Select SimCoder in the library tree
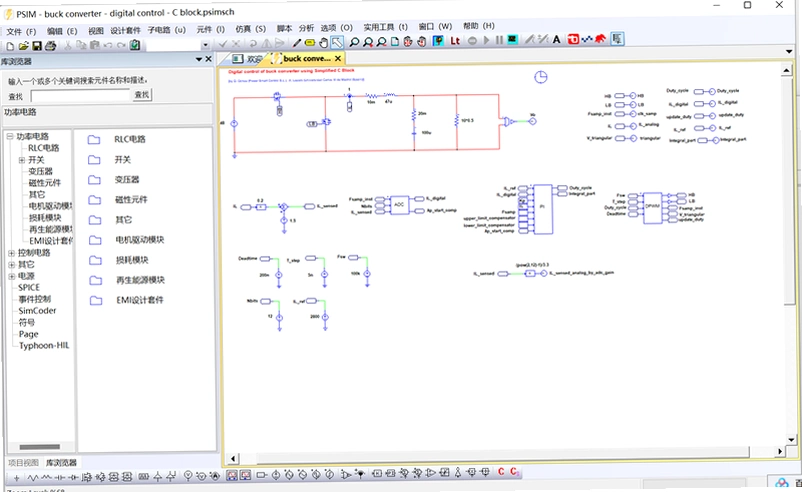 (x=37, y=310)
